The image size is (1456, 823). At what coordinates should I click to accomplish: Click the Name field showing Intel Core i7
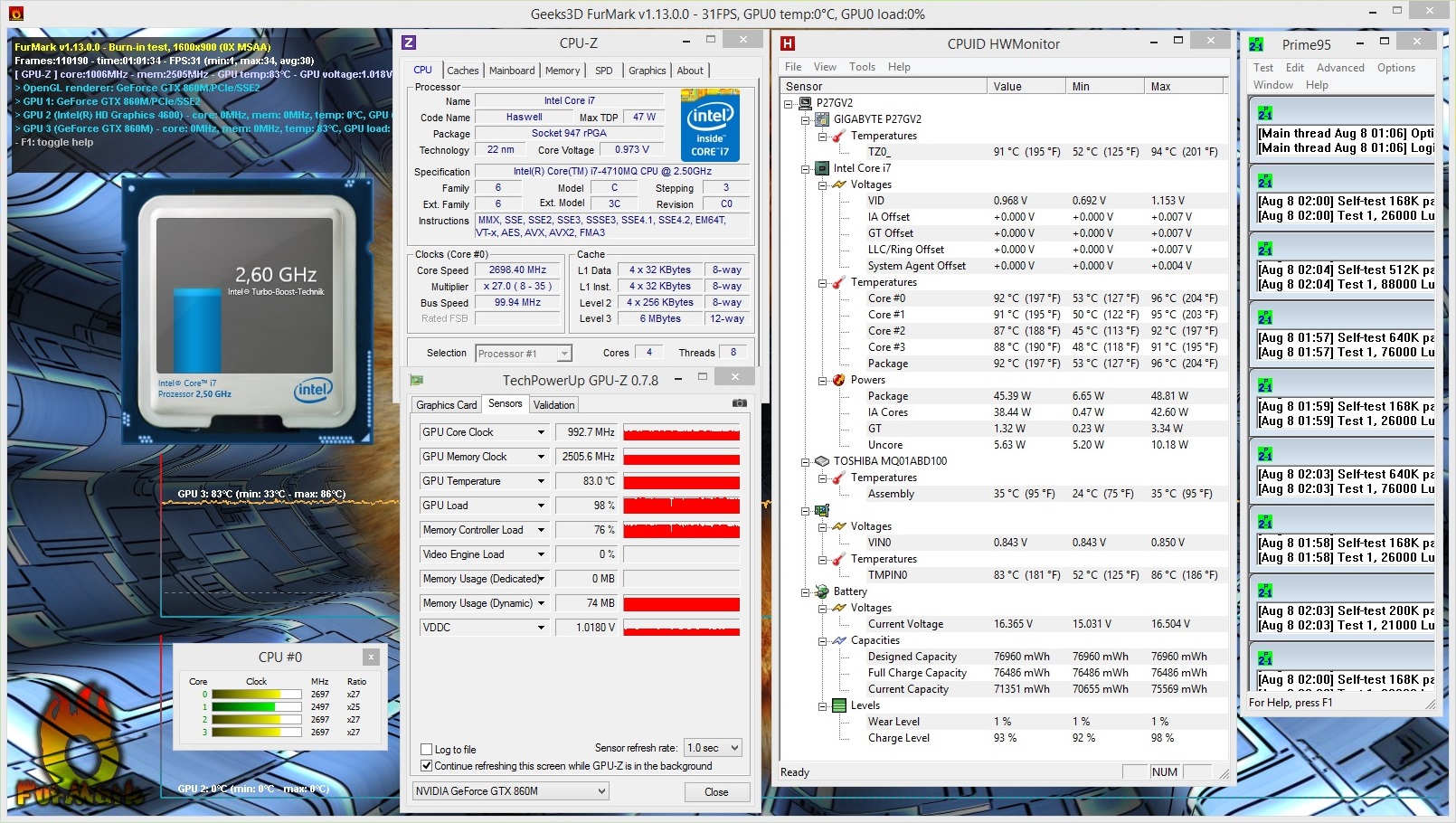[x=570, y=101]
